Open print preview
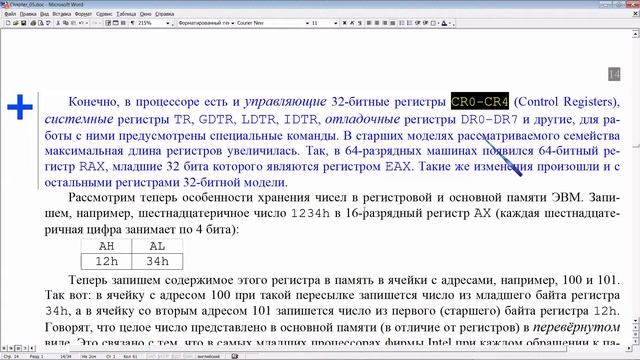 40,23
